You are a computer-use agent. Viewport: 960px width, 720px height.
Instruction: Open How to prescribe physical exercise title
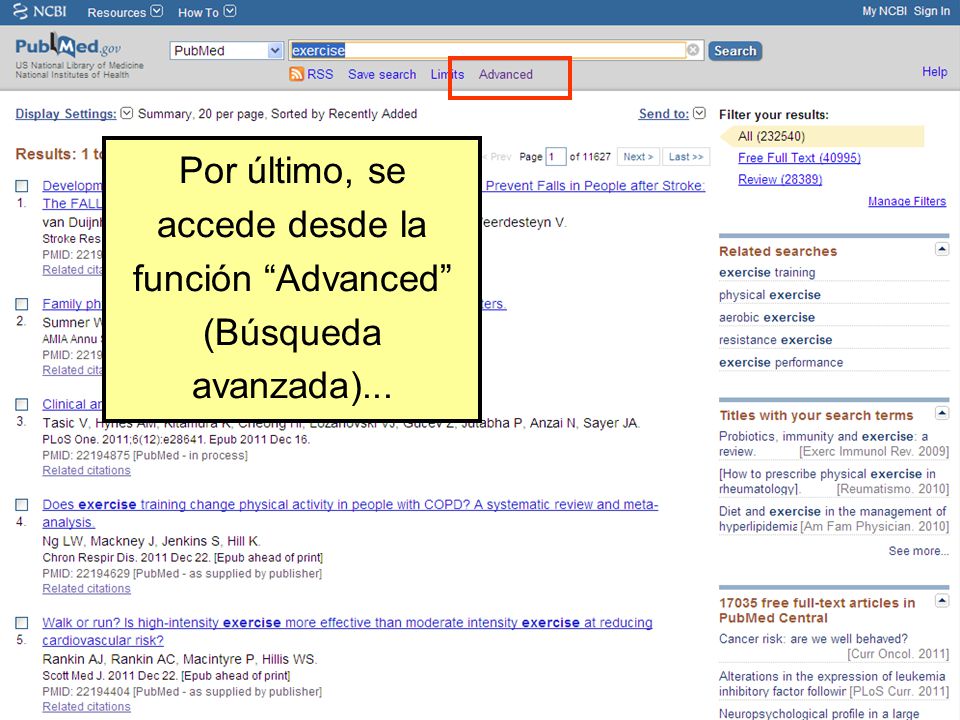[x=827, y=481]
